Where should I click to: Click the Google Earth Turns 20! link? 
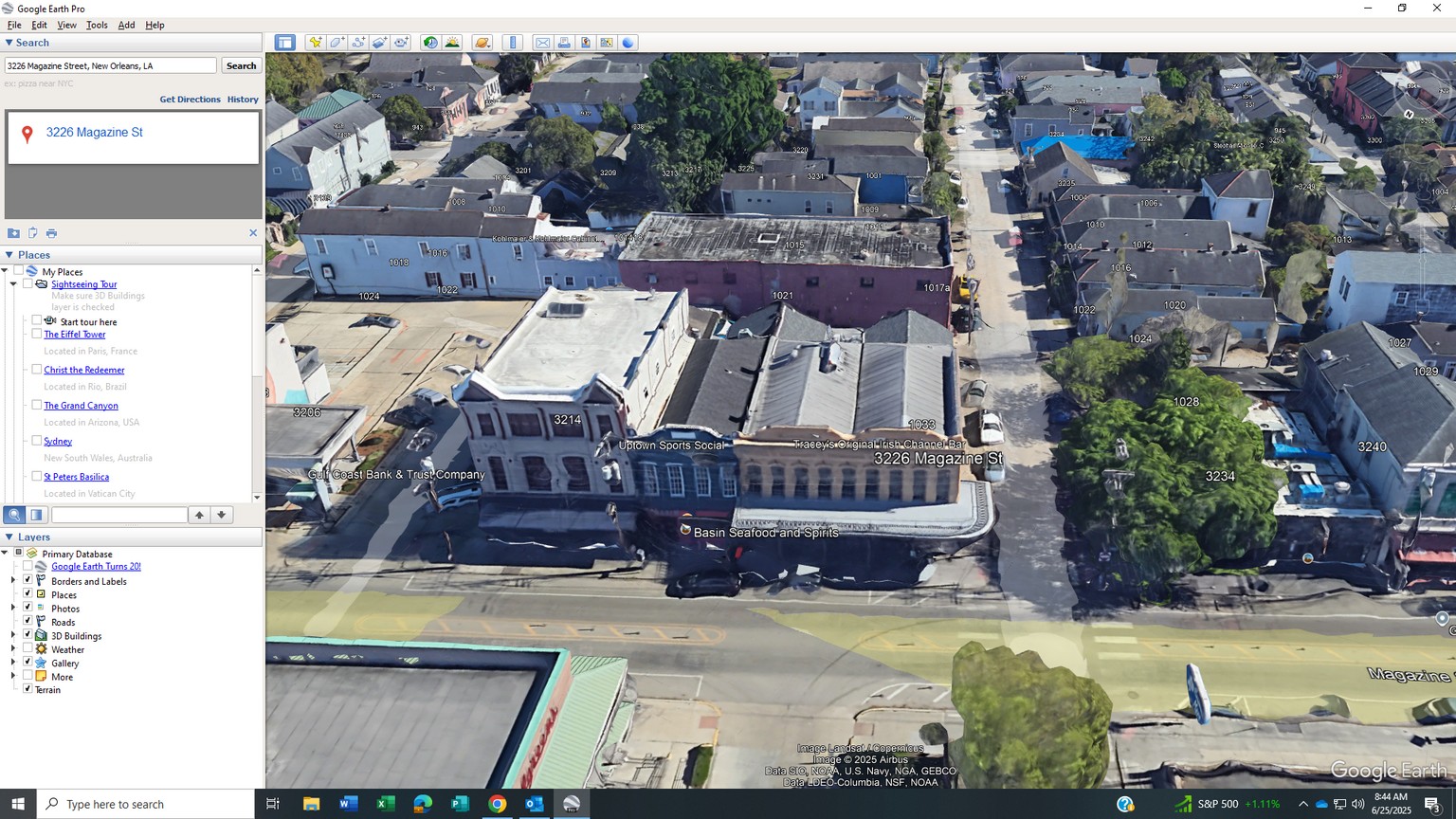[96, 567]
